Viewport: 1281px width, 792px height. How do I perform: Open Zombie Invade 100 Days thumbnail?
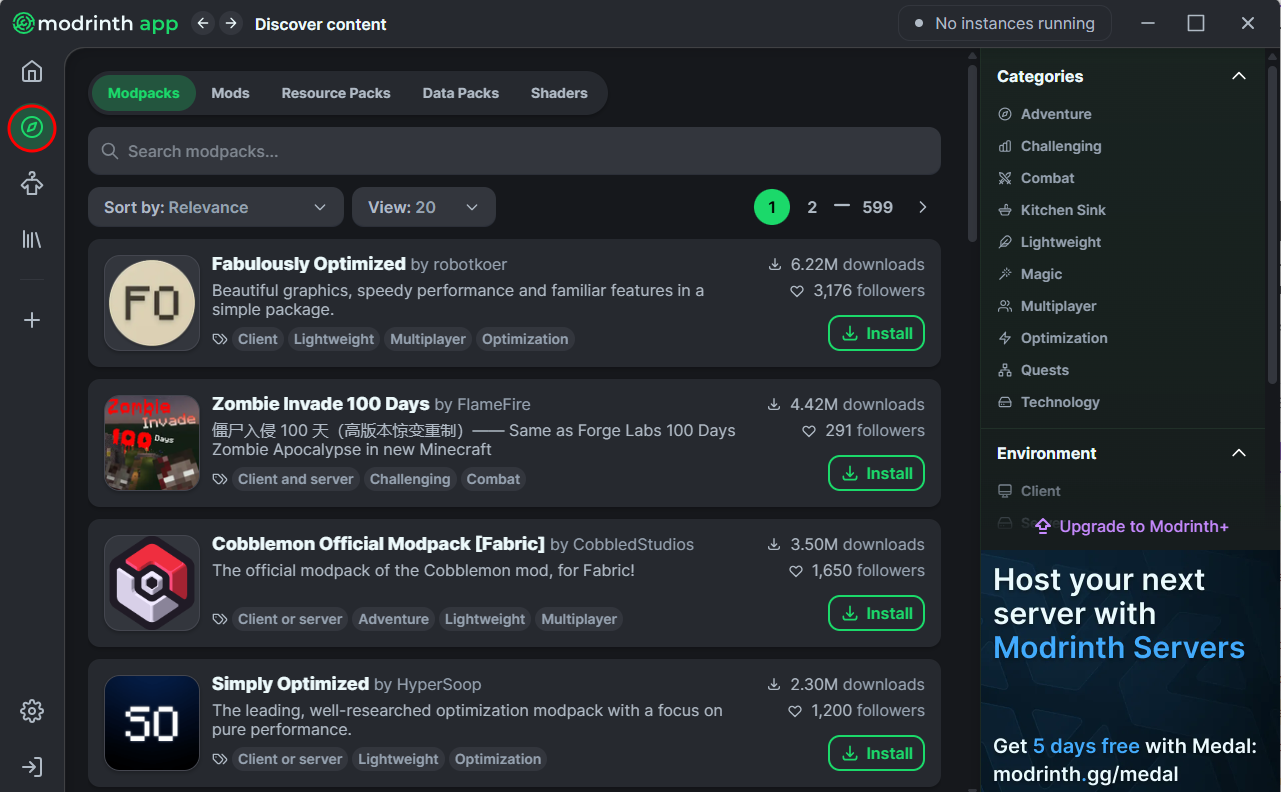tap(152, 443)
